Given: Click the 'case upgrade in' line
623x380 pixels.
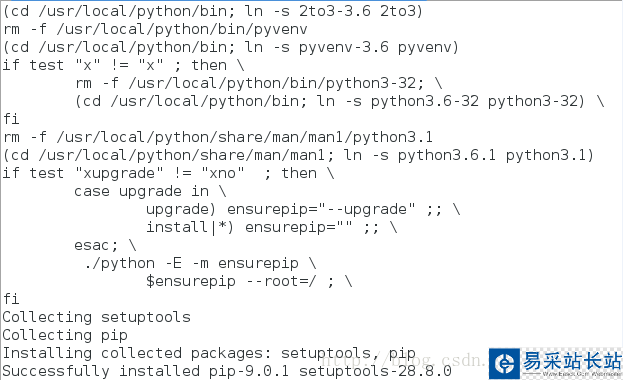Looking at the screenshot, I should tap(150, 191).
